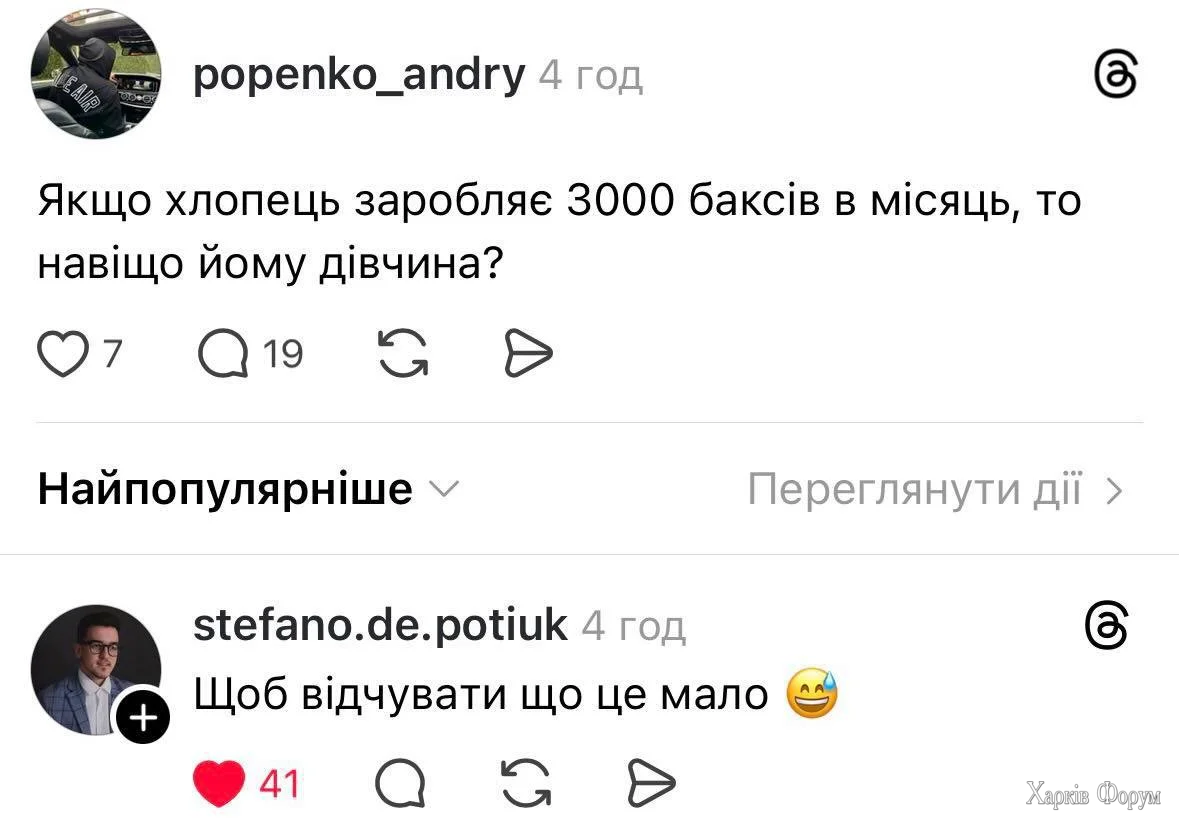
Task: Click Threads logo beside popenko_andry post
Action: pyautogui.click(x=1115, y=77)
